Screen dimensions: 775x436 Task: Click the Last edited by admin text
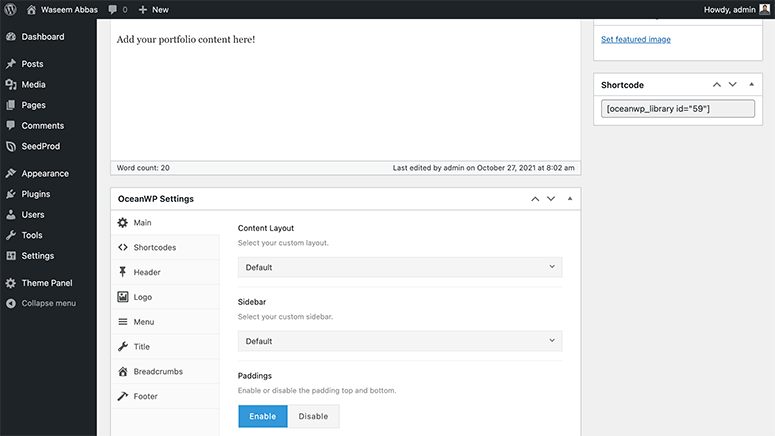[483, 168]
